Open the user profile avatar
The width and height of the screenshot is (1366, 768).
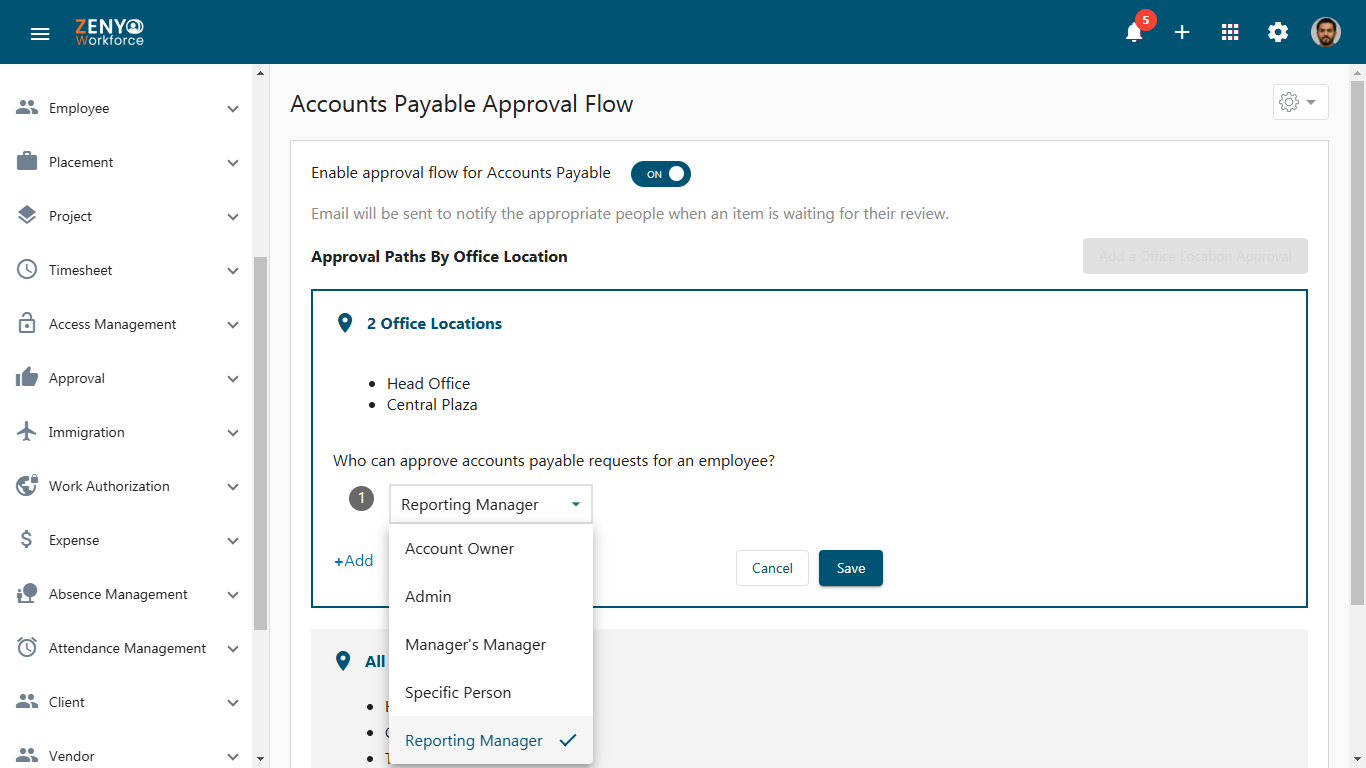click(x=1326, y=32)
